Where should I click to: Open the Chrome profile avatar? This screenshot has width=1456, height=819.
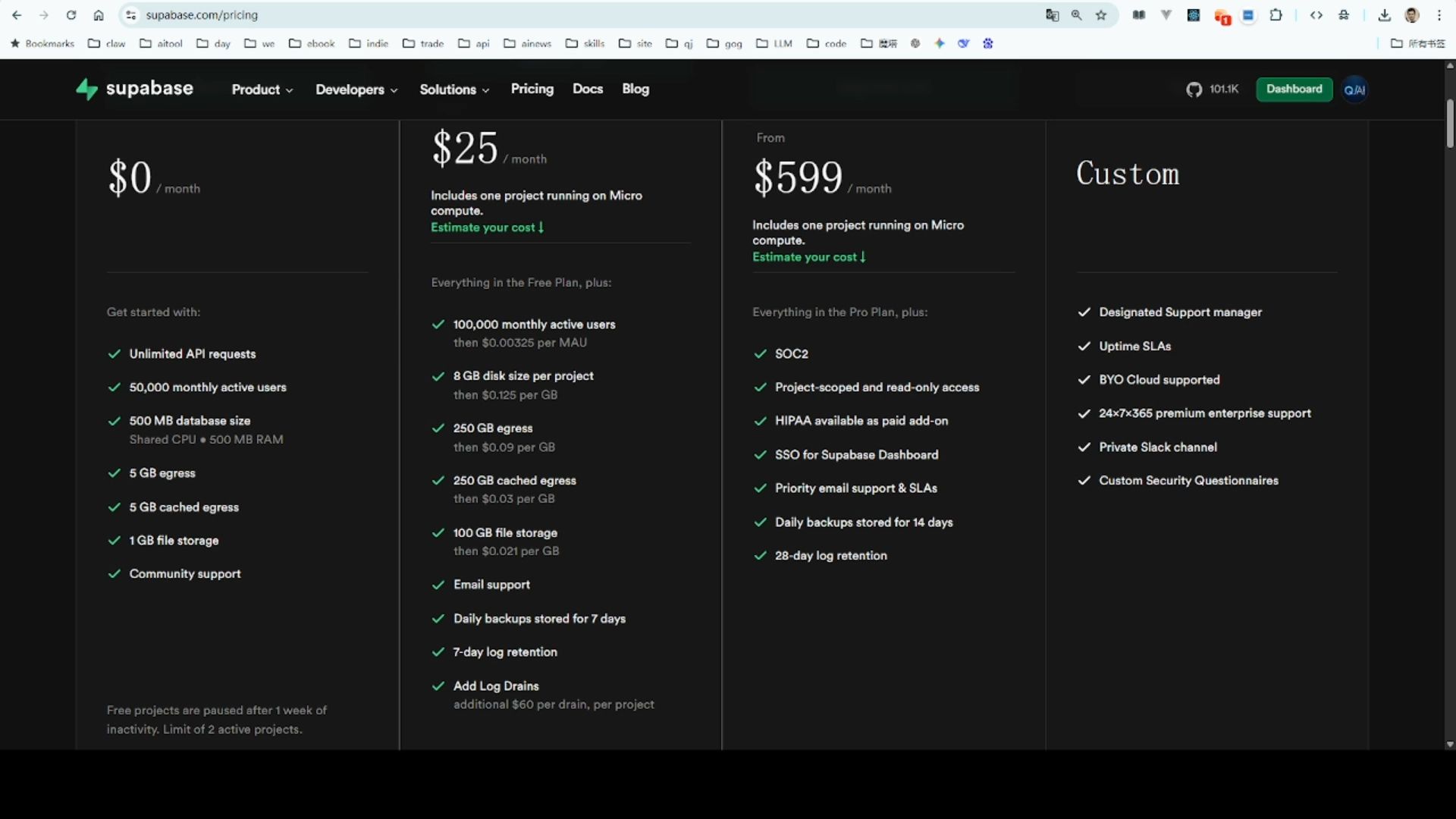tap(1412, 15)
